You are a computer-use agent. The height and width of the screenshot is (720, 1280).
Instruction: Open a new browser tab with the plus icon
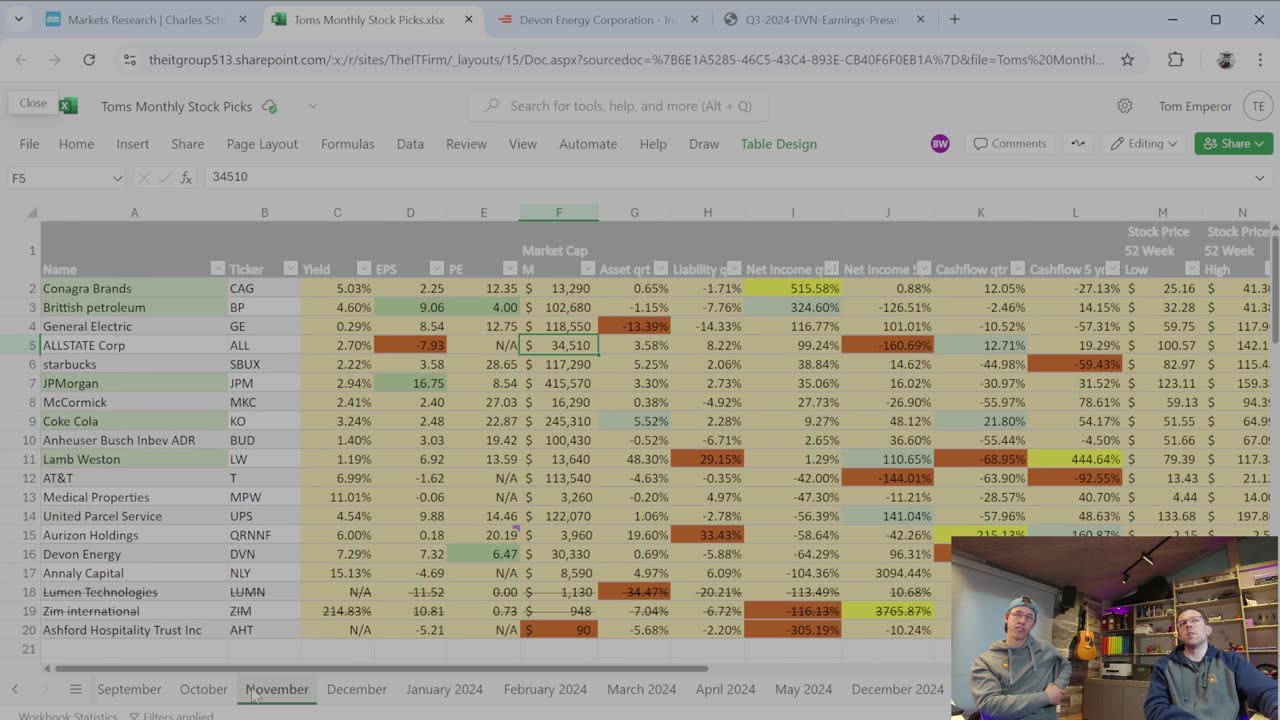click(954, 19)
